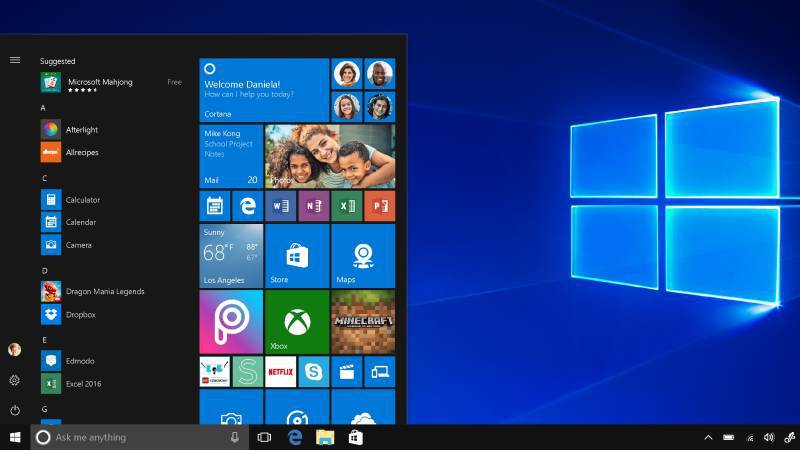The width and height of the screenshot is (800, 450).
Task: Open the Netflix tile
Action: click(281, 371)
